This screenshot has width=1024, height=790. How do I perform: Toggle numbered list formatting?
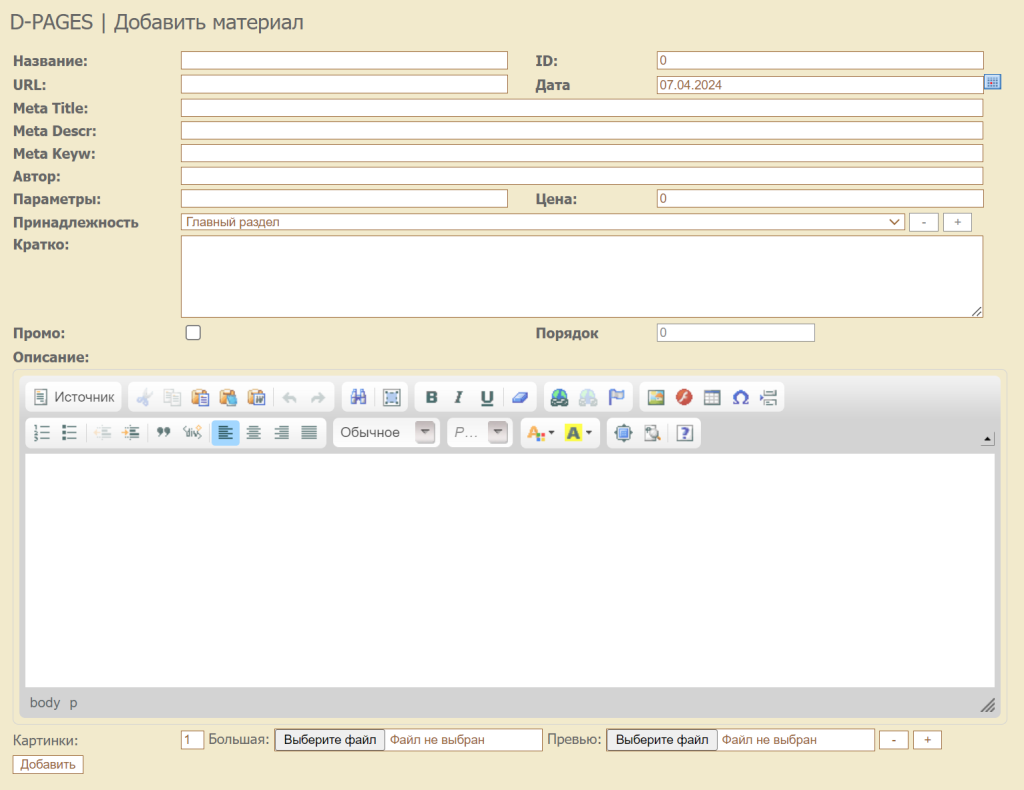click(42, 432)
